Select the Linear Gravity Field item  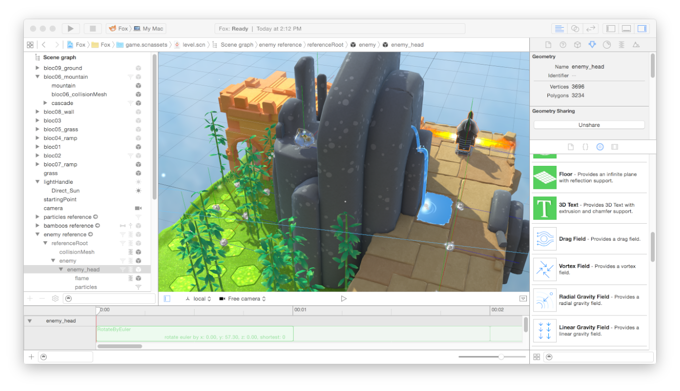pos(590,331)
